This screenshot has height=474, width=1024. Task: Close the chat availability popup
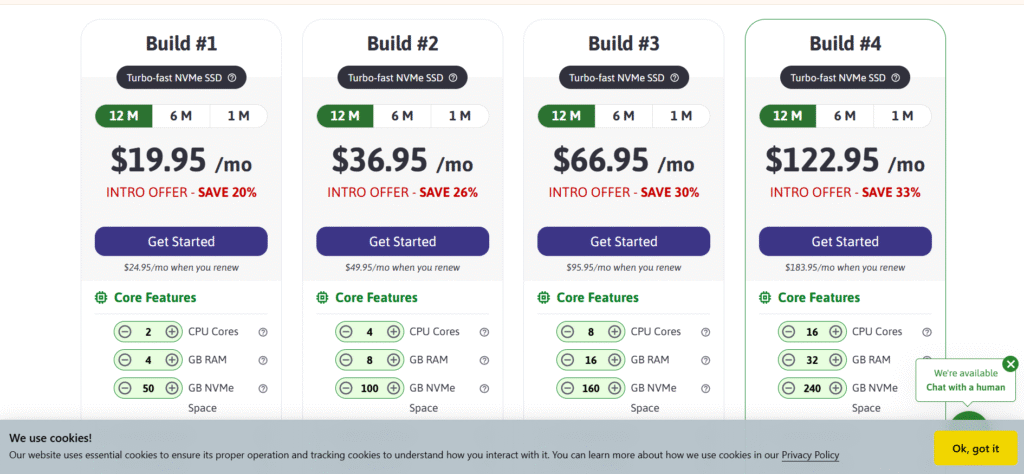click(1010, 364)
